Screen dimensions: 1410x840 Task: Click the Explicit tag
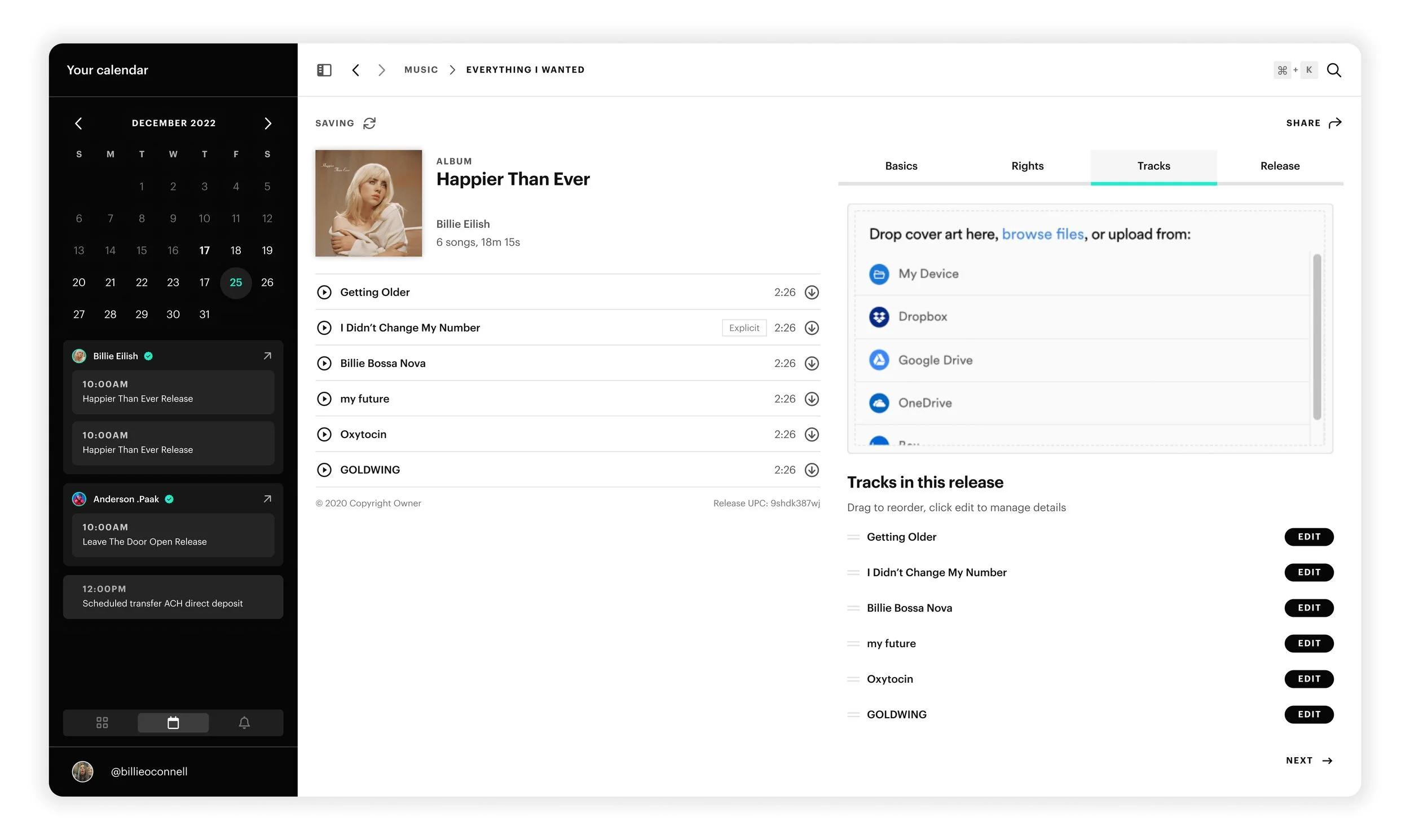tap(744, 328)
